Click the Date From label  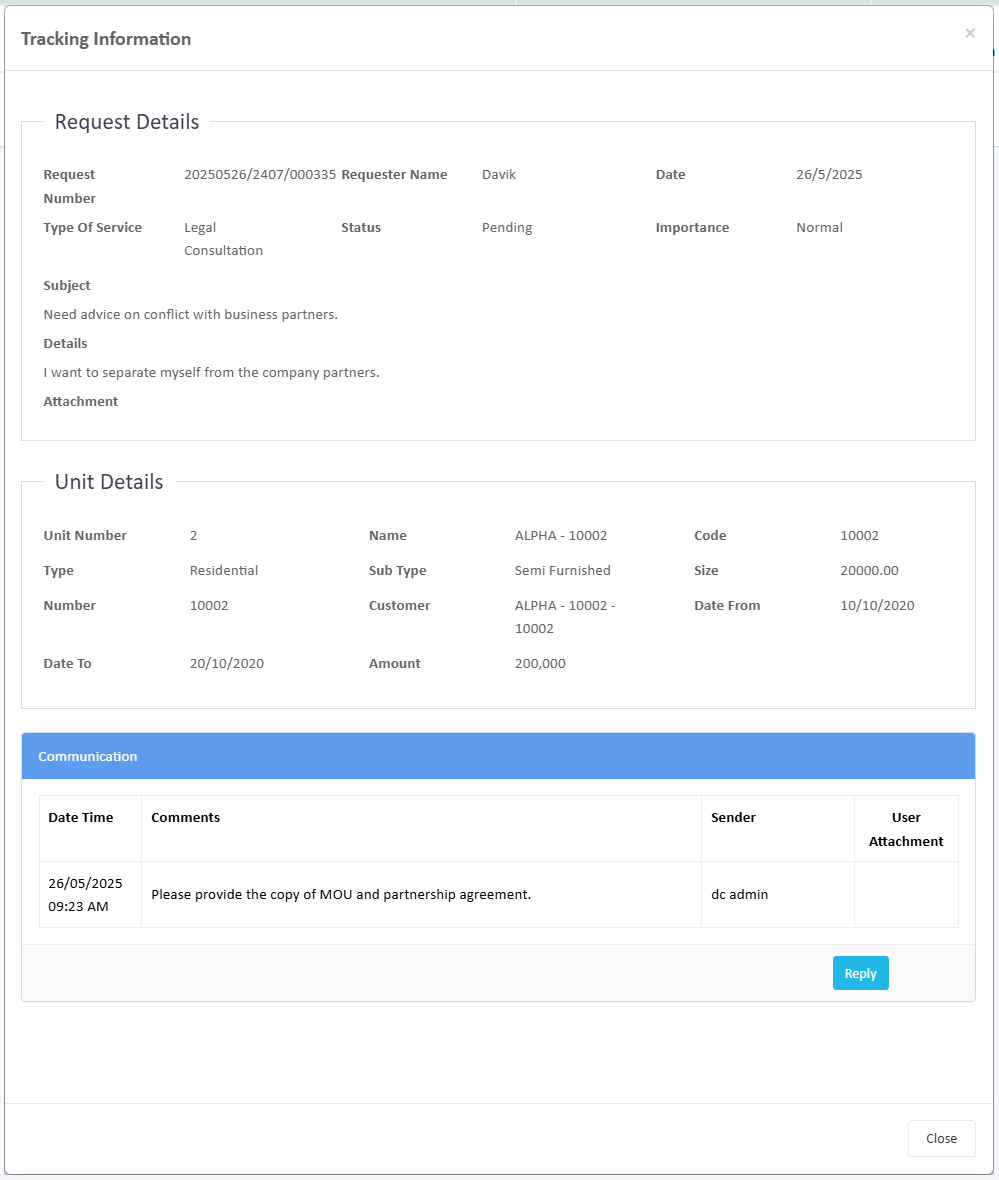726,606
